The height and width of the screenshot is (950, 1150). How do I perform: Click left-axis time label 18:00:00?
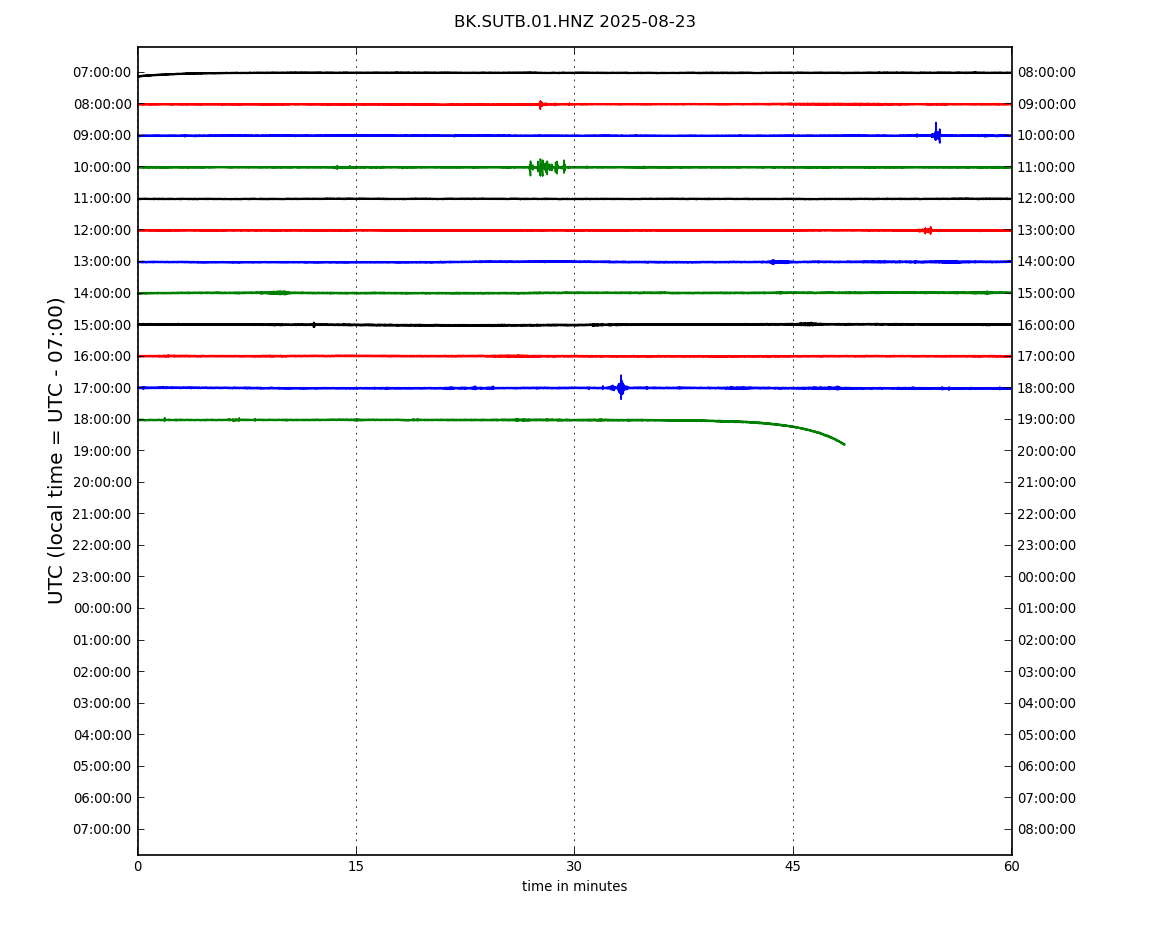pyautogui.click(x=102, y=420)
